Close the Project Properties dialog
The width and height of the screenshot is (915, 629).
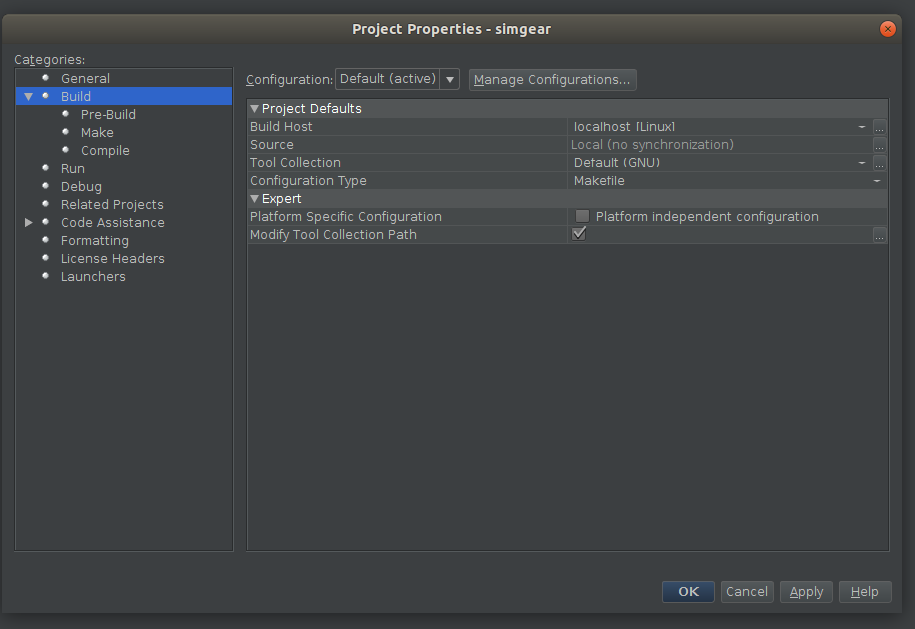pyautogui.click(x=887, y=29)
